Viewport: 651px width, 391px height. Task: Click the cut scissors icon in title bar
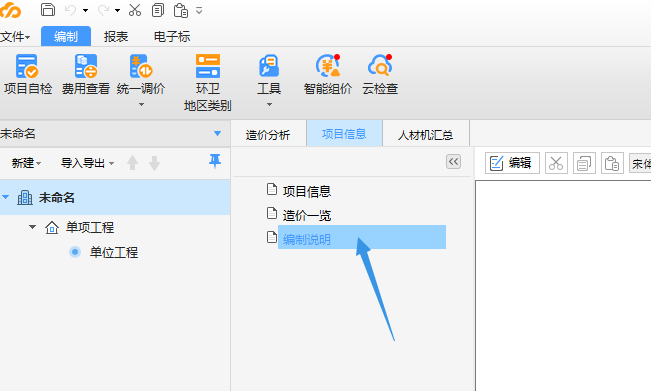pyautogui.click(x=135, y=10)
